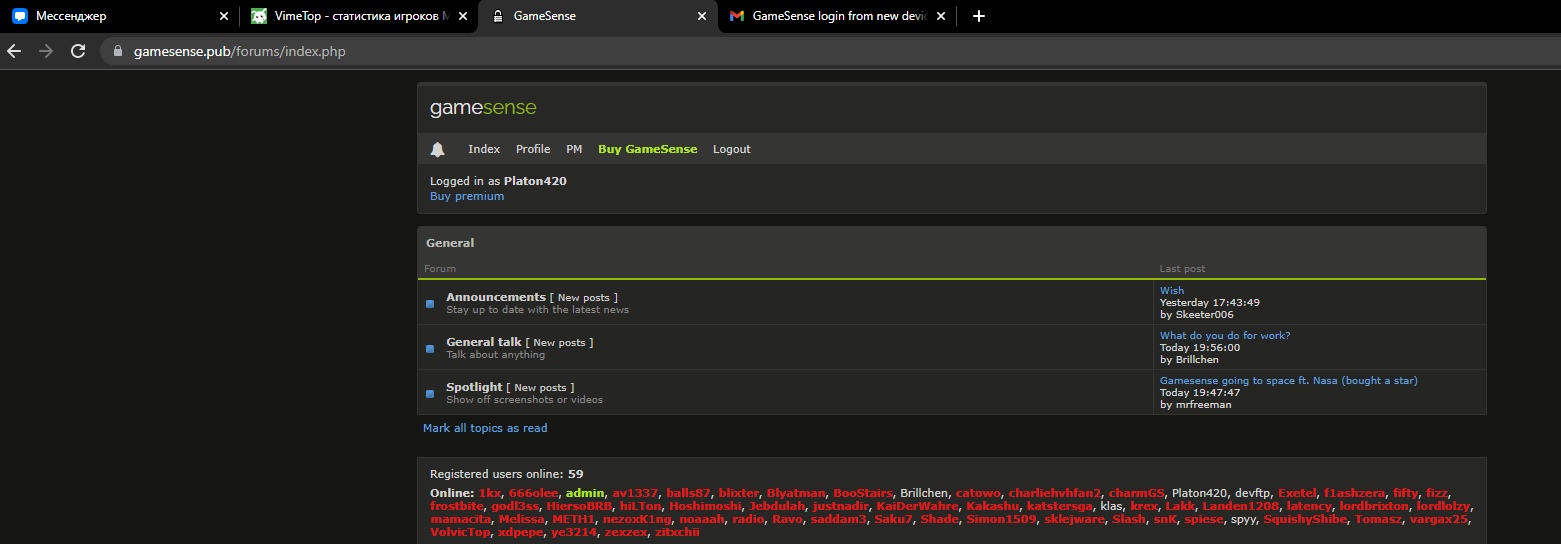
Task: Click the Announcements forum status icon
Action: click(430, 304)
